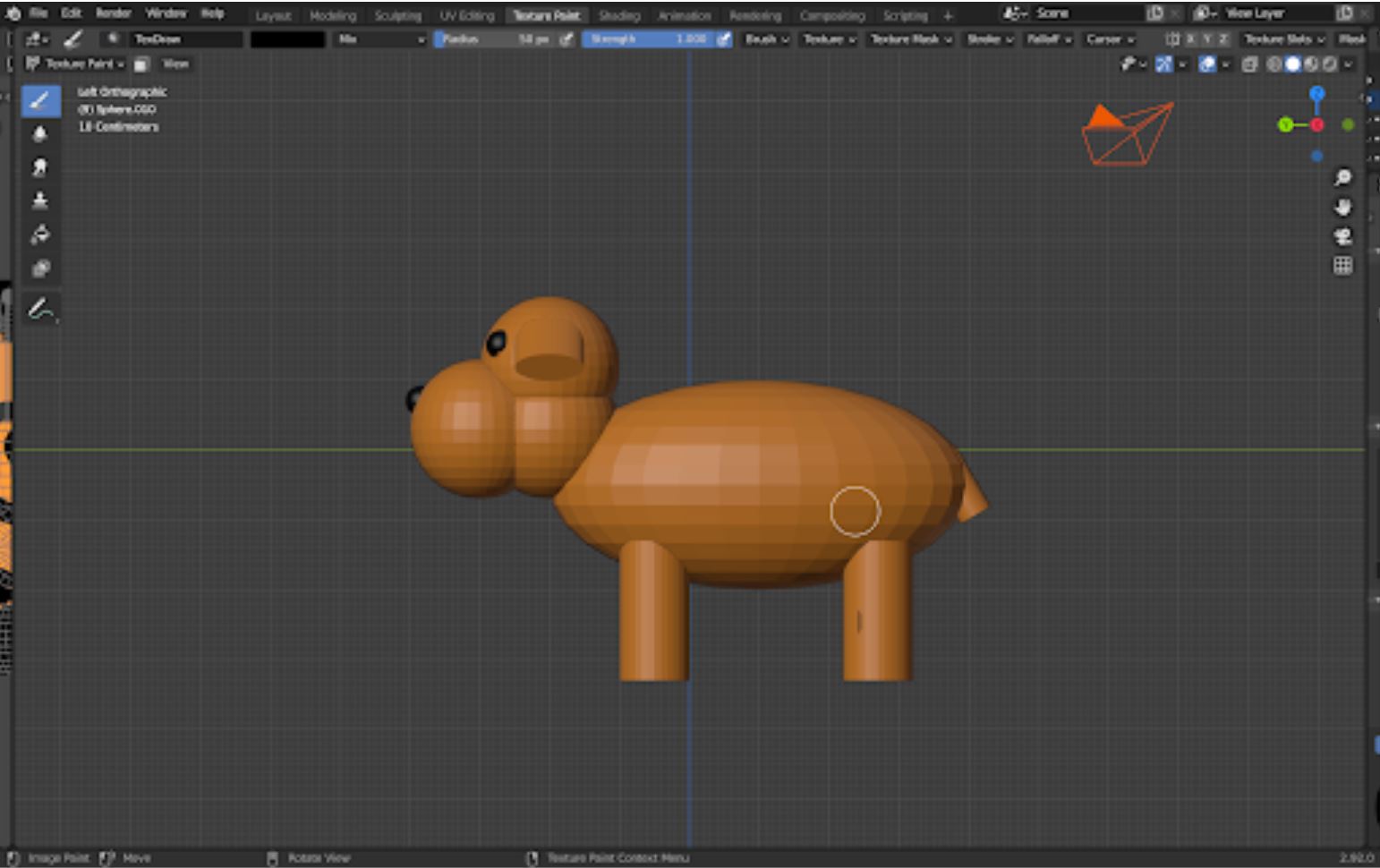
Task: Click the View button in header
Action: click(175, 64)
